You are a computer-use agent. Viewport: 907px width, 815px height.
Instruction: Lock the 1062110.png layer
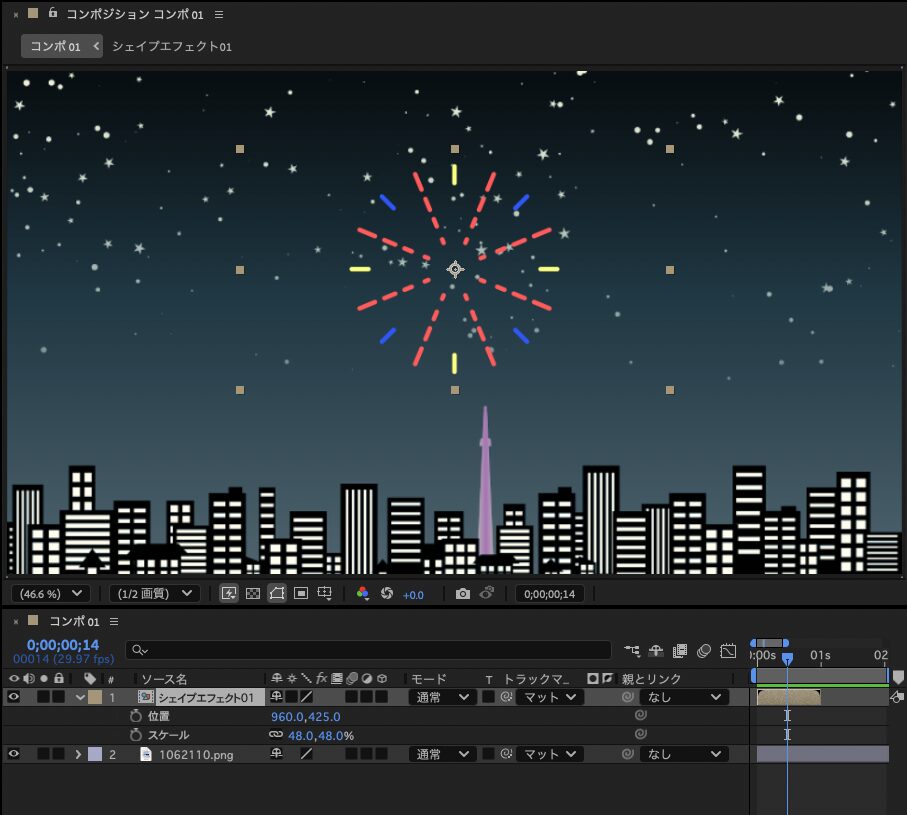pos(58,754)
